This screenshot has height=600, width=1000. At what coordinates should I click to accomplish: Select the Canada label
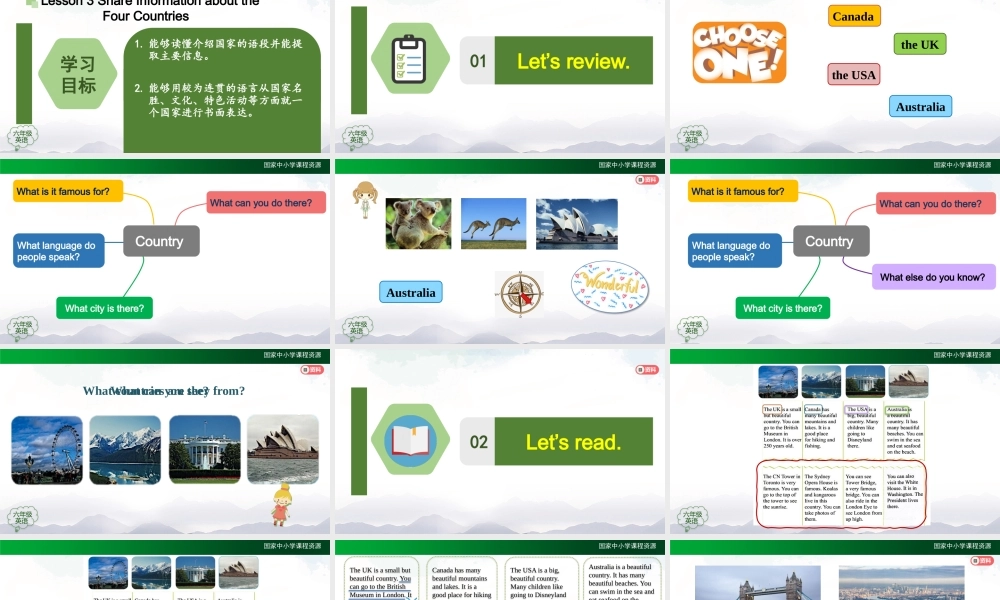(853, 16)
